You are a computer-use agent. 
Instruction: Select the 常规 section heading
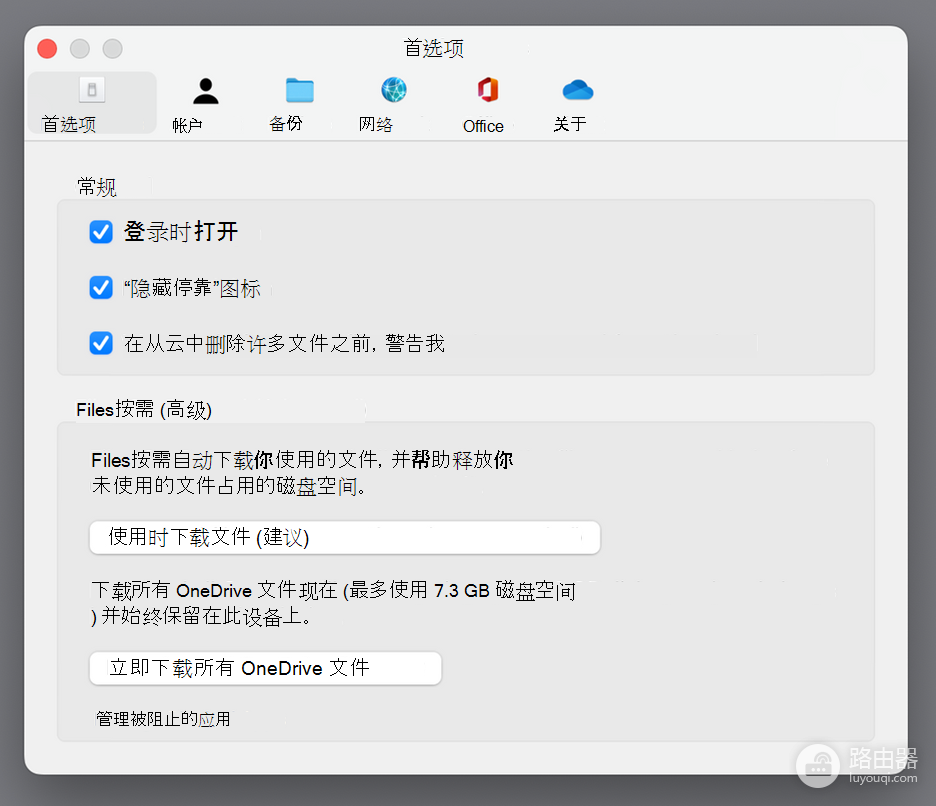[97, 187]
